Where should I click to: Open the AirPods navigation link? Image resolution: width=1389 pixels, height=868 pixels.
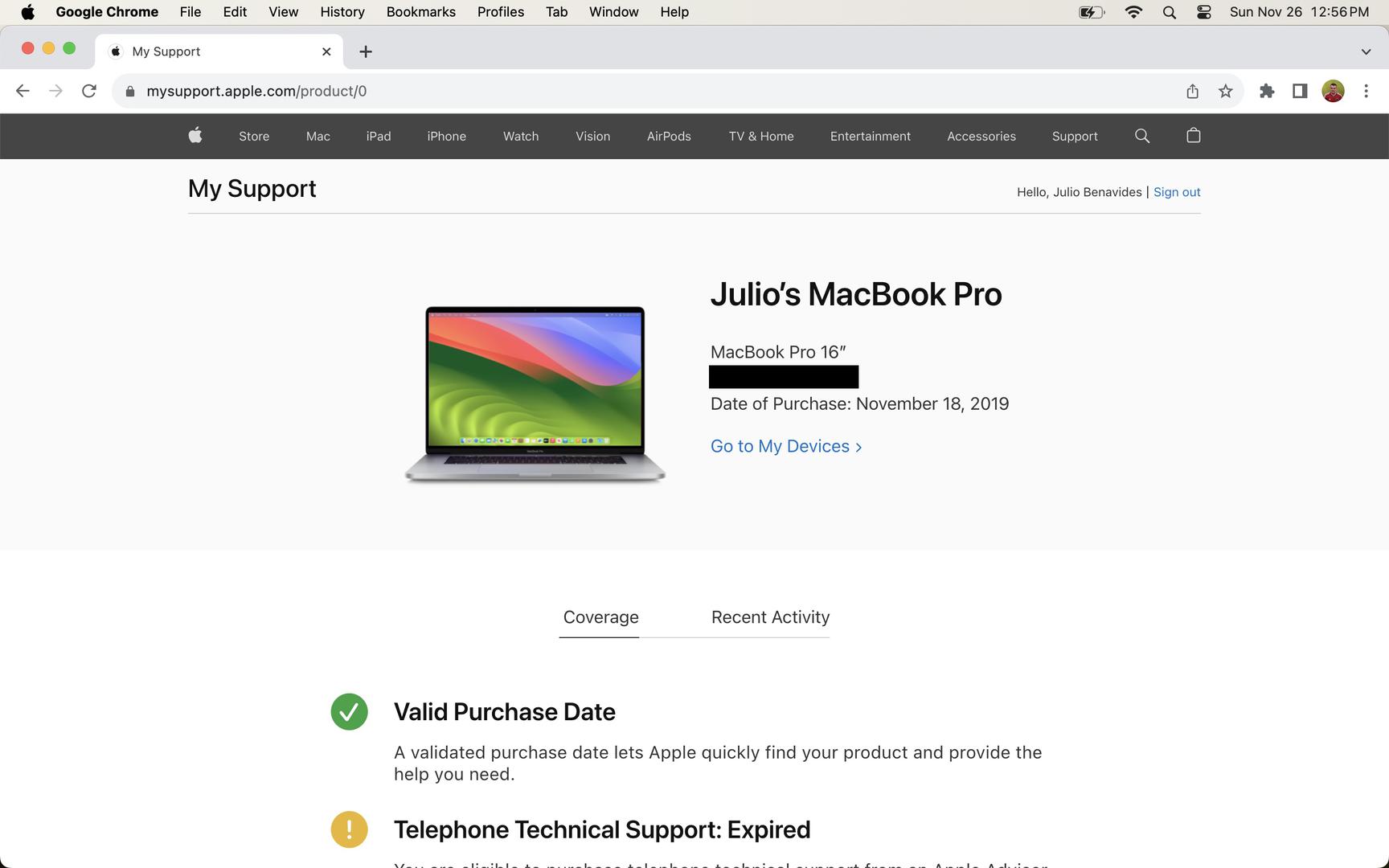(x=669, y=137)
